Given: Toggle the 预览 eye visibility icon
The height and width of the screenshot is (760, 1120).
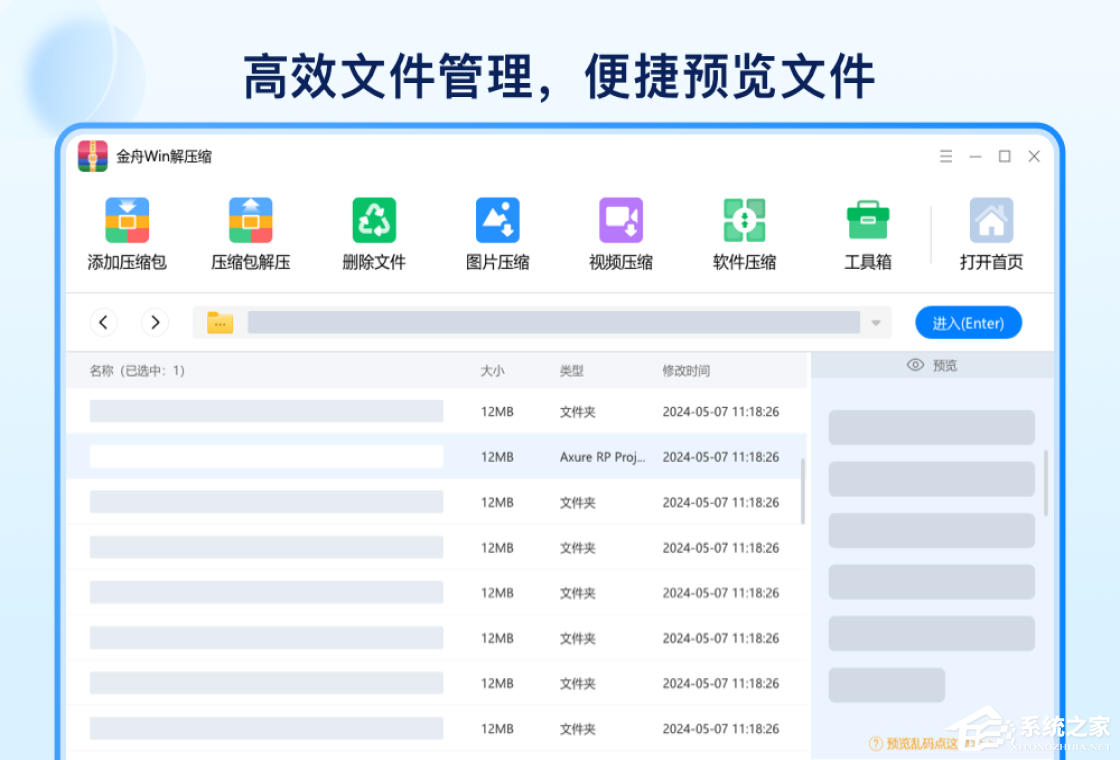Looking at the screenshot, I should [915, 365].
